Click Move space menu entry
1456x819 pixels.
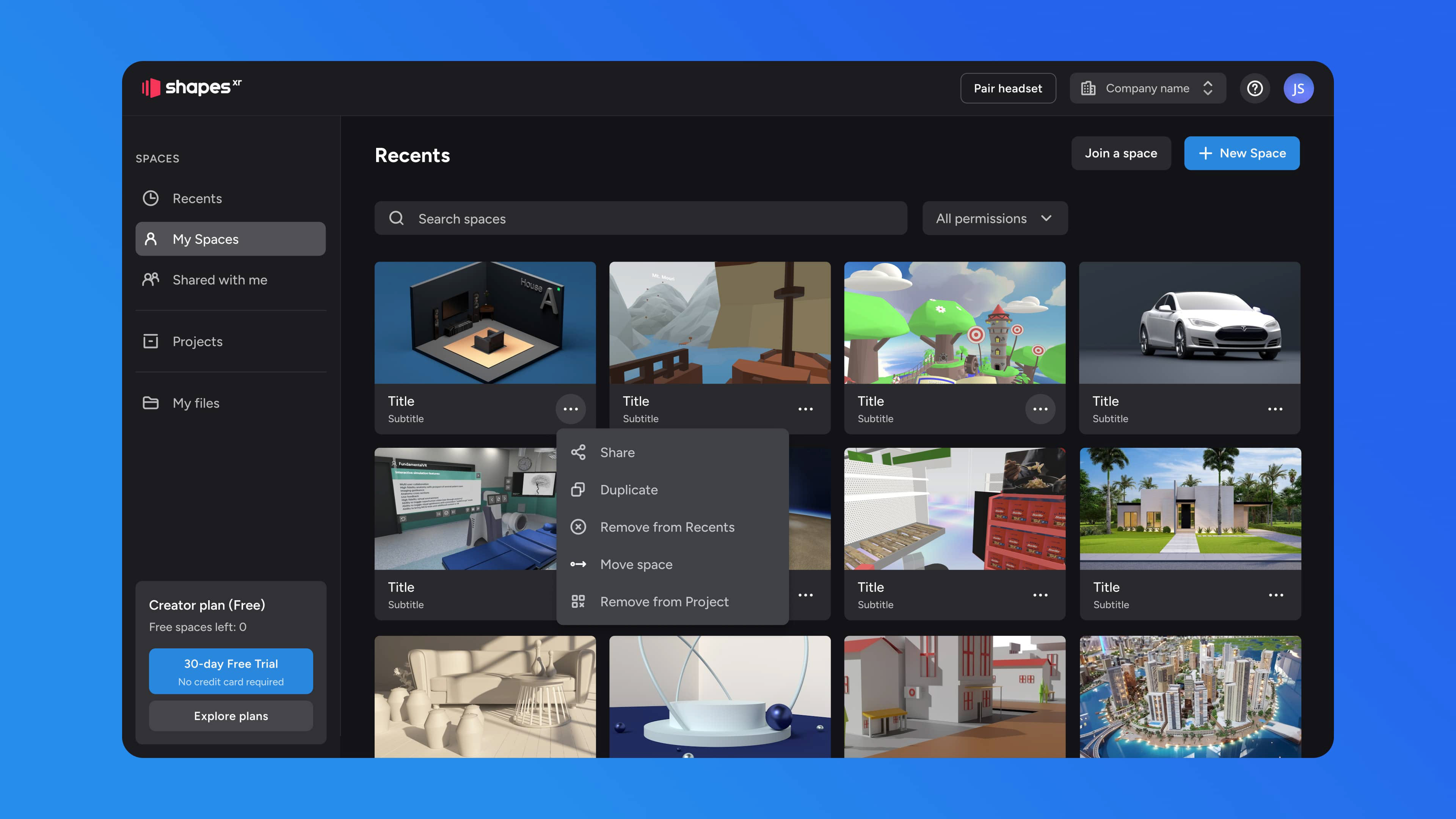[x=636, y=565]
